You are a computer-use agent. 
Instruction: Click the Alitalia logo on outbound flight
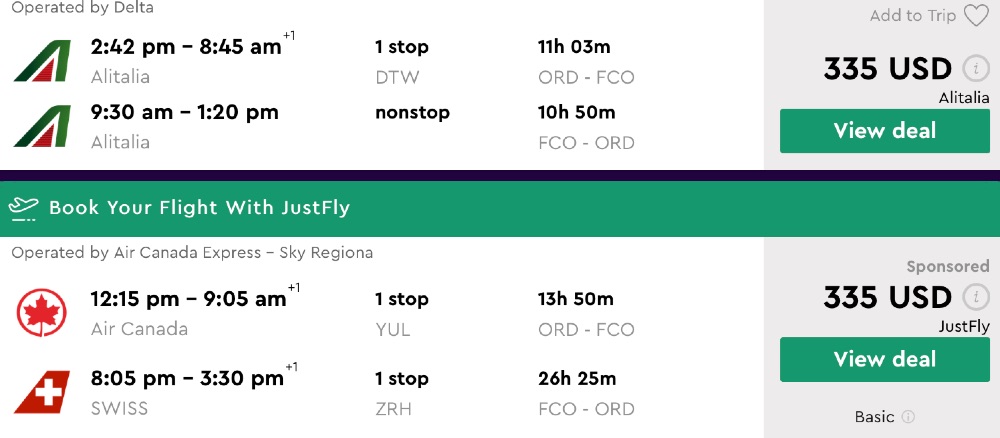pos(42,61)
